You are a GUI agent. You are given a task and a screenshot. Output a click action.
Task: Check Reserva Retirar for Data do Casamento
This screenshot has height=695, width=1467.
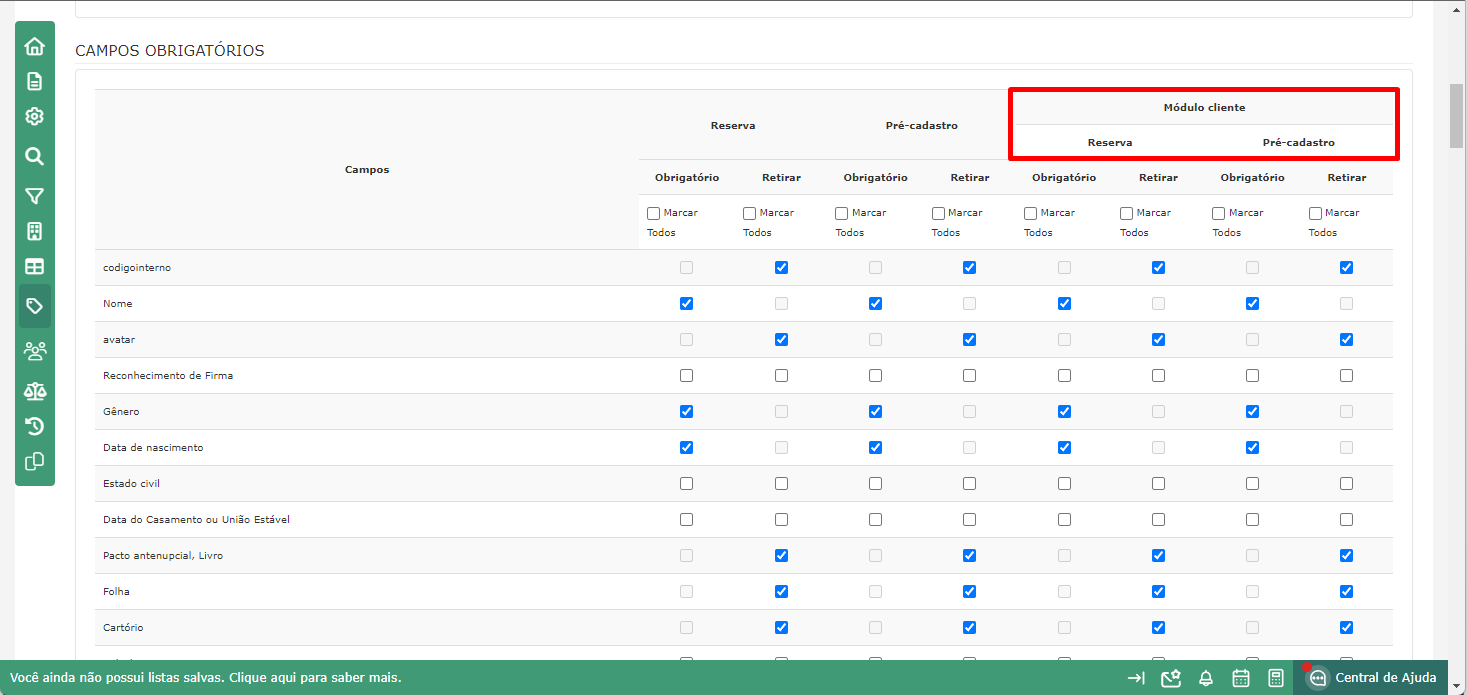pyautogui.click(x=781, y=519)
